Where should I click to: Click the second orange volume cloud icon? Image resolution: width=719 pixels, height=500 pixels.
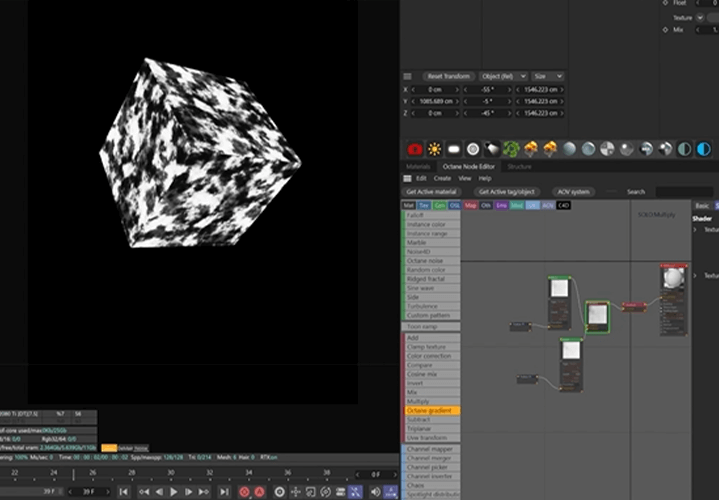[x=550, y=149]
